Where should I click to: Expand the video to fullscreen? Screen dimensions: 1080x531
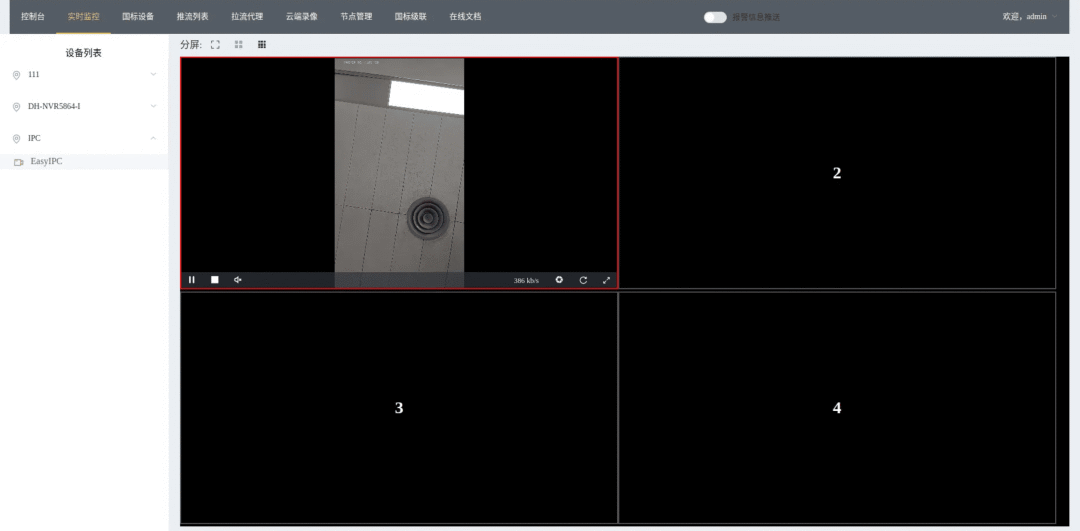pyautogui.click(x=607, y=280)
